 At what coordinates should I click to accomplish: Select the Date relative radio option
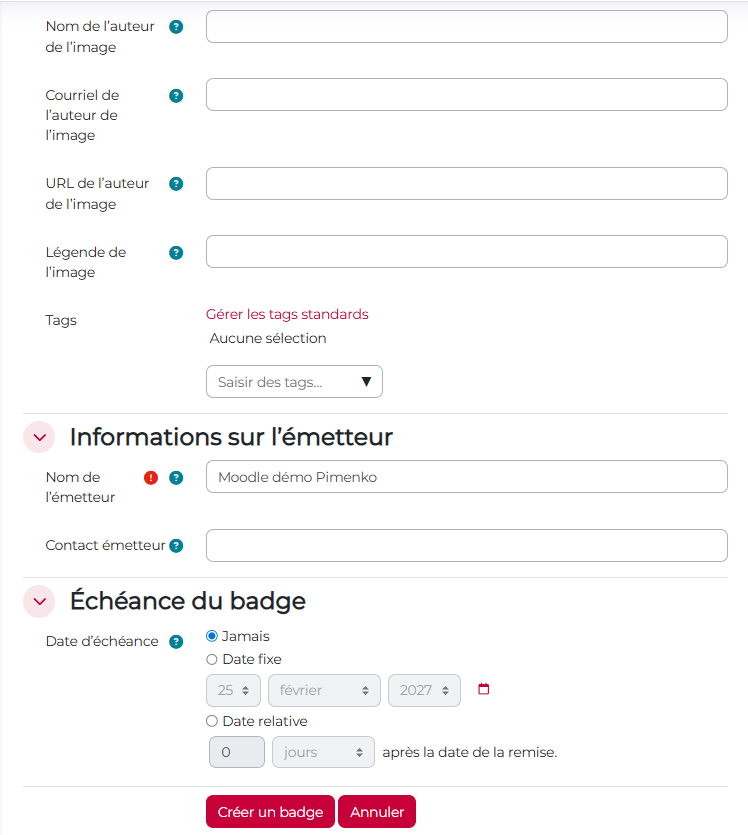[212, 721]
